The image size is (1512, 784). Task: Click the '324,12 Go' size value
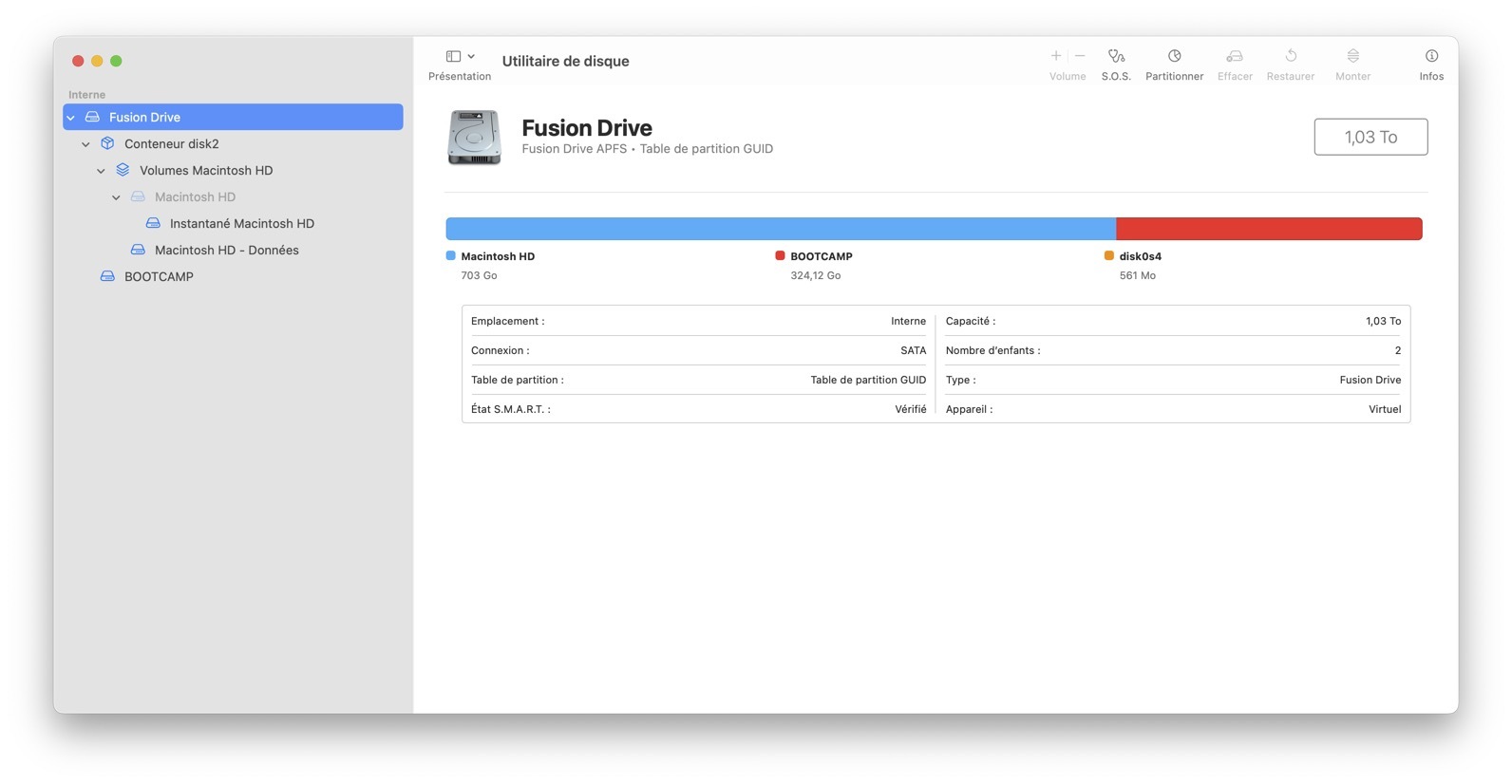coord(815,275)
